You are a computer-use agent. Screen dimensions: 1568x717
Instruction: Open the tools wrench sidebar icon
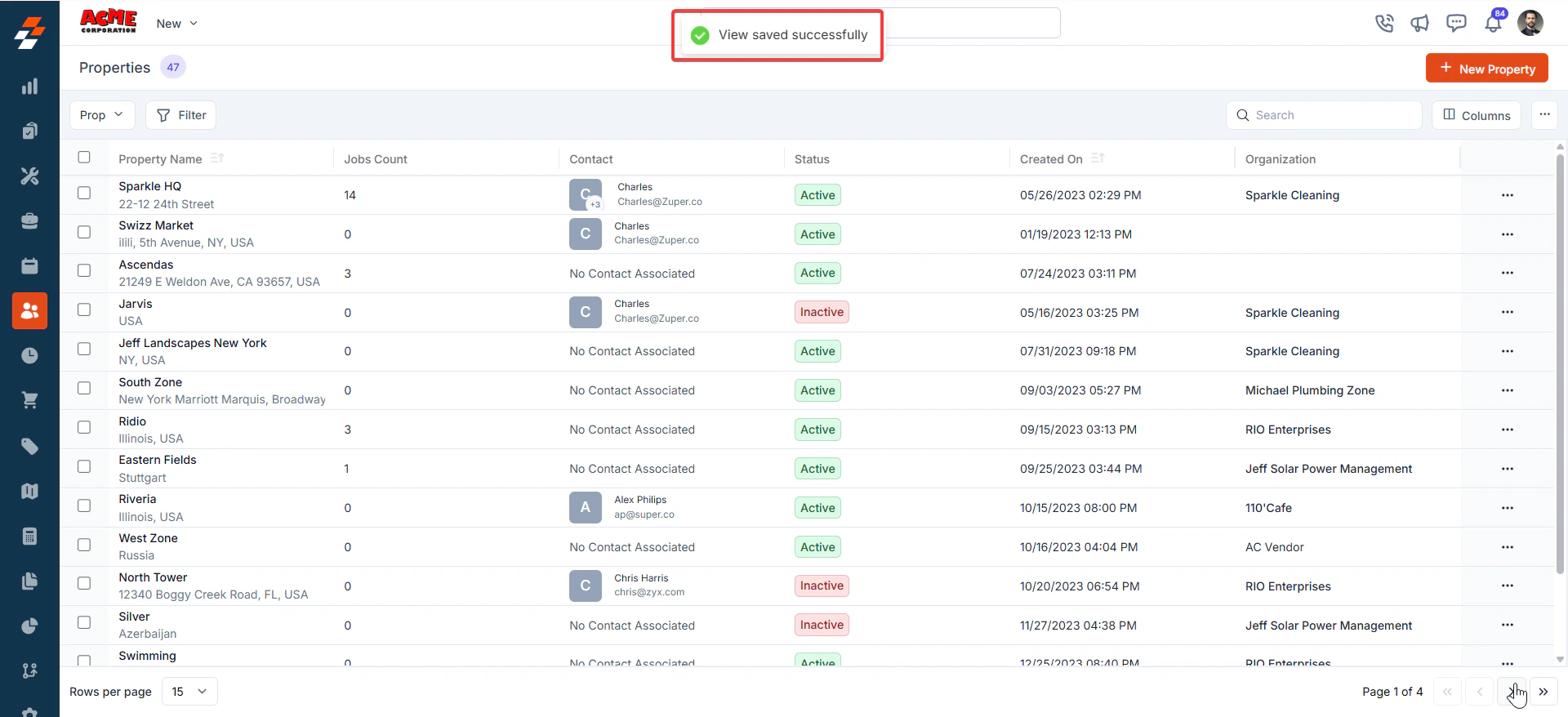point(29,176)
